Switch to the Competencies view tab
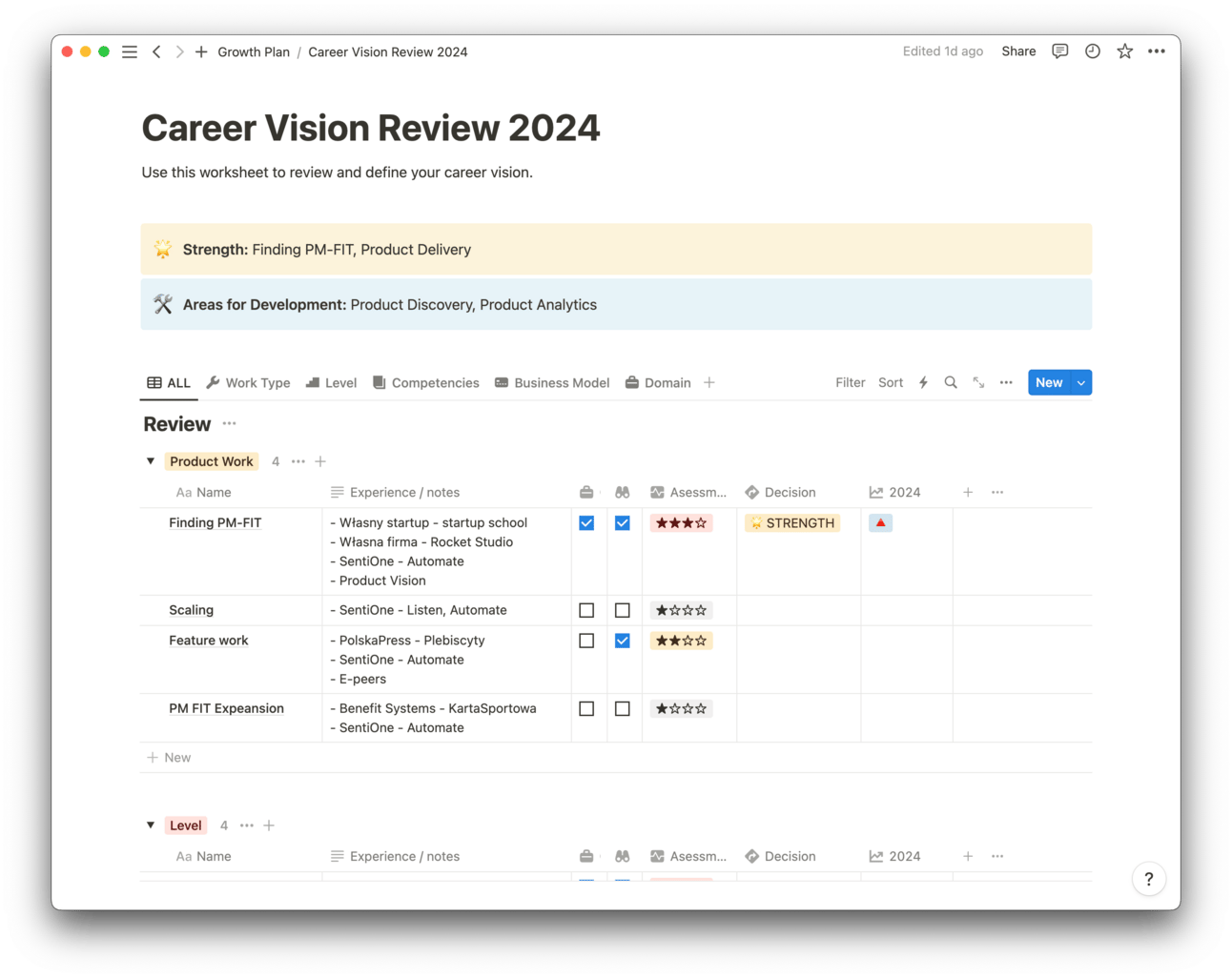Viewport: 1232px width, 978px height. 425,382
